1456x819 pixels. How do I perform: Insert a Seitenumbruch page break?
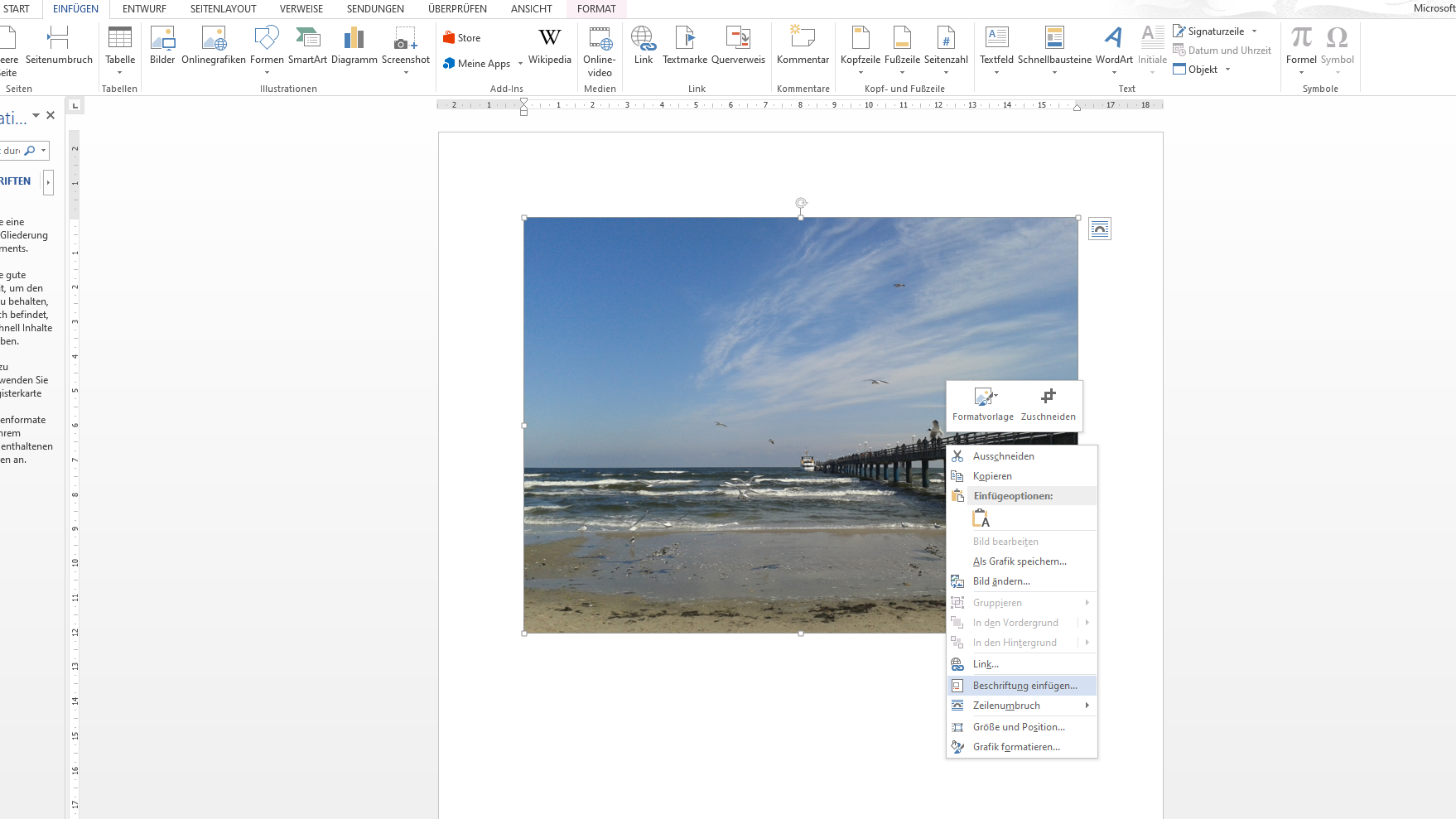(x=57, y=46)
